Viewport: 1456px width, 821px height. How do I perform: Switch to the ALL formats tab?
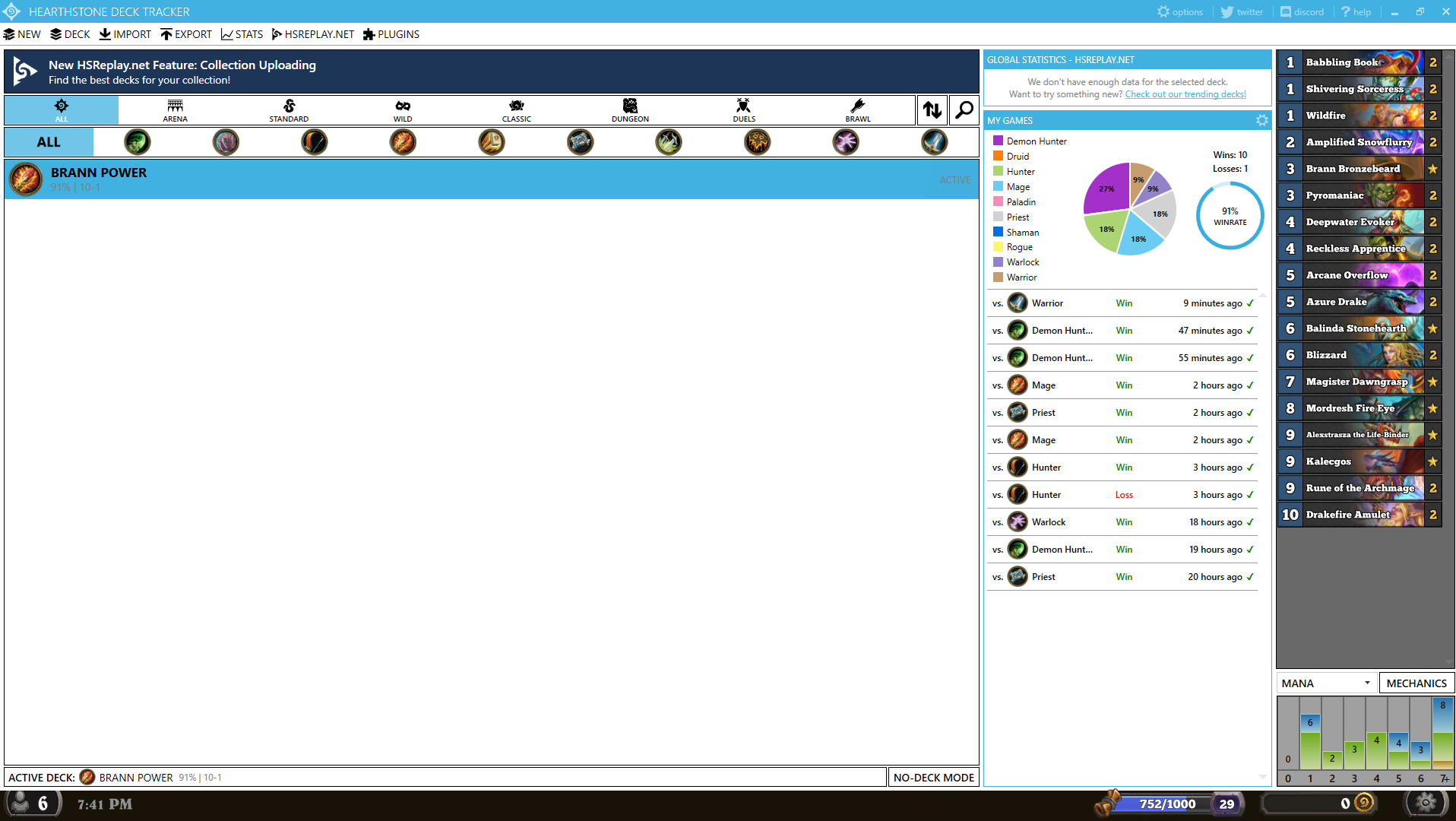pyautogui.click(x=62, y=110)
